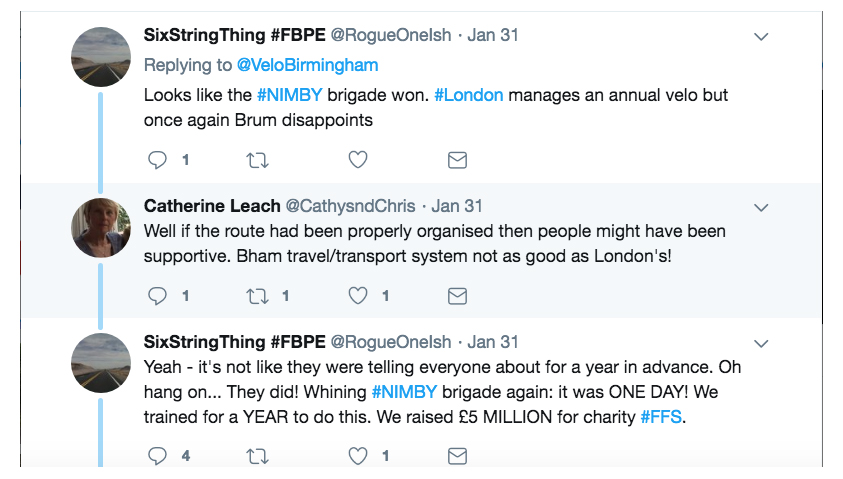Screen dimensions: 843x479
Task: Open Catherine Leach tweet's chevron menu
Action: click(761, 207)
